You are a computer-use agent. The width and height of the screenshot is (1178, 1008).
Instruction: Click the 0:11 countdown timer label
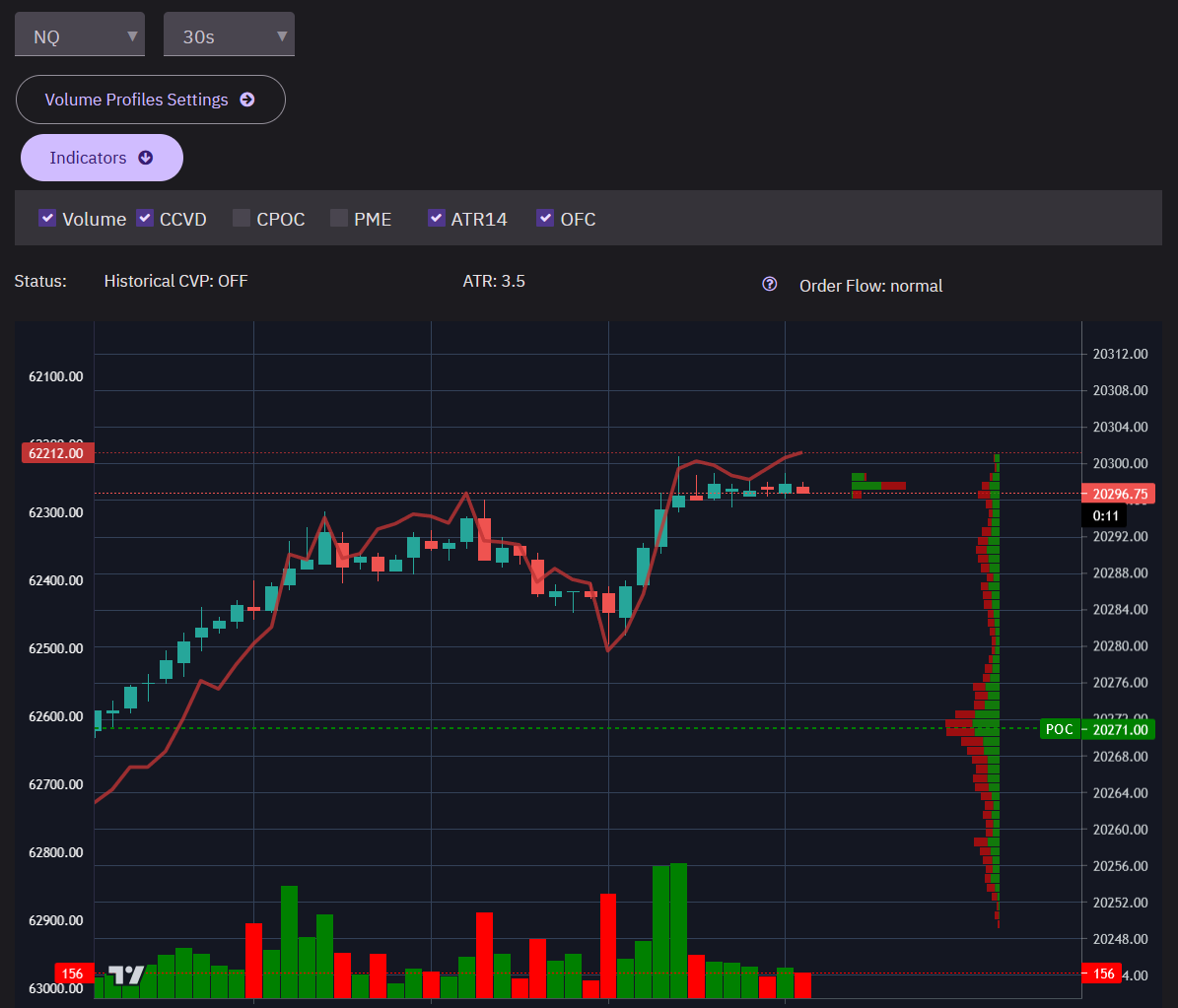tap(1104, 516)
